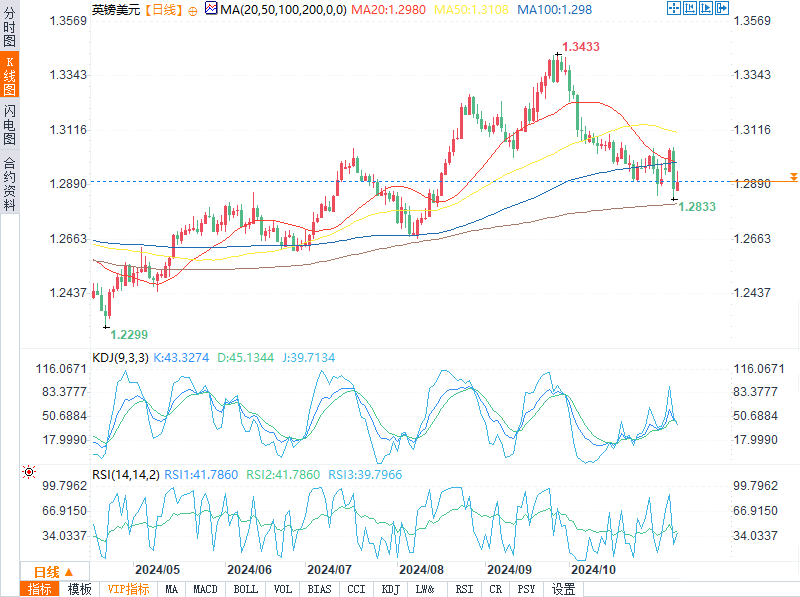
Task: Open the 闪电图 sidebar tab
Action: [x=9, y=126]
